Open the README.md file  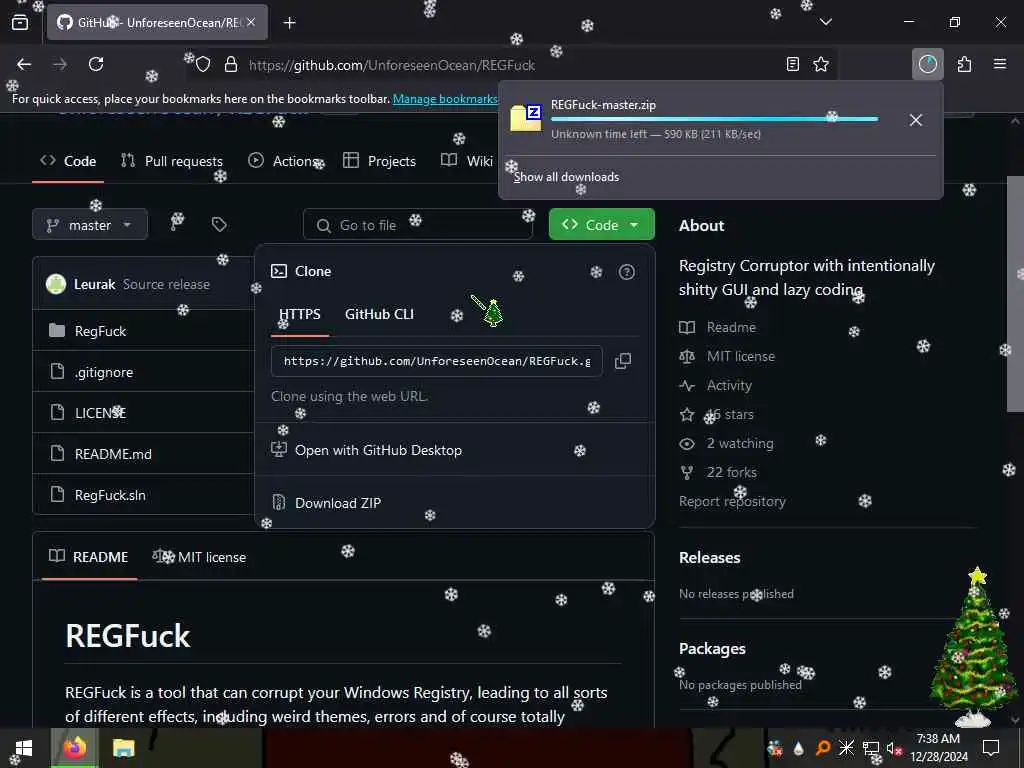point(113,454)
